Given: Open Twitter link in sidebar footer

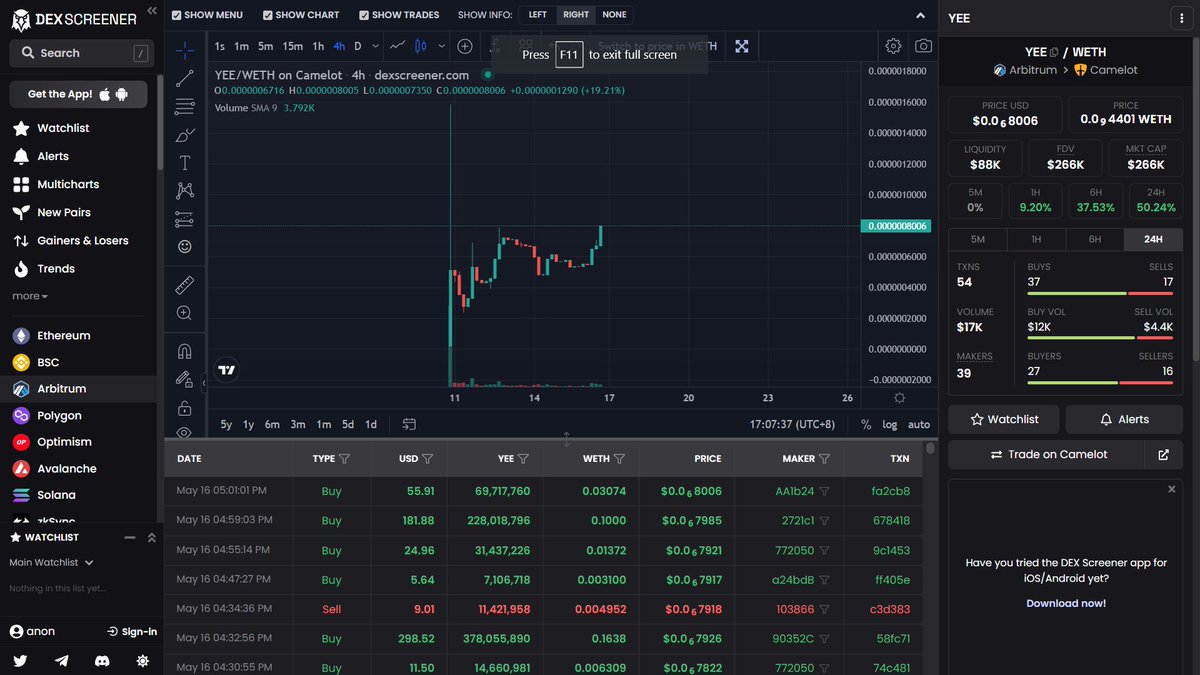Looking at the screenshot, I should tap(20, 661).
